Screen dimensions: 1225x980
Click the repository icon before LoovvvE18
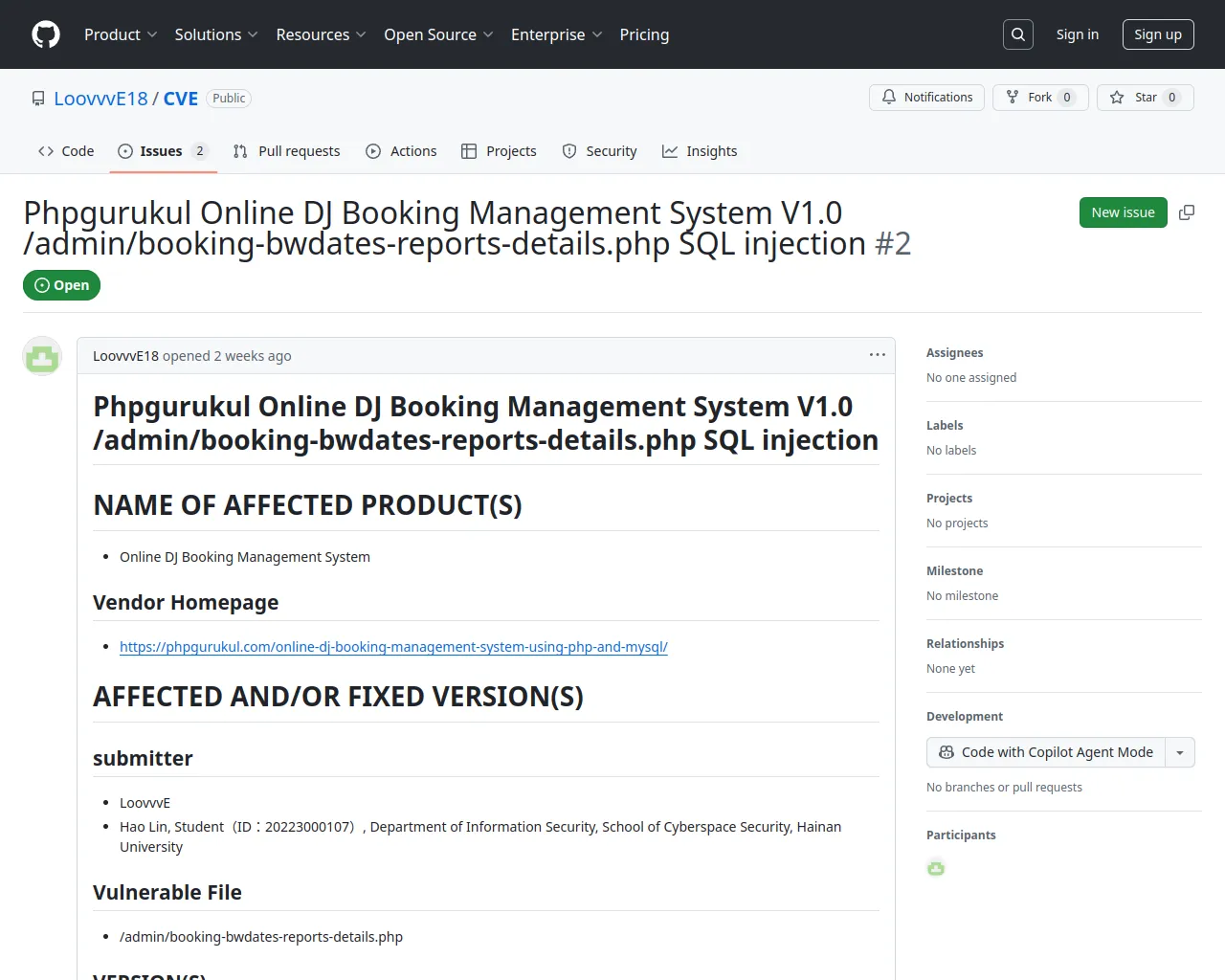[x=38, y=99]
